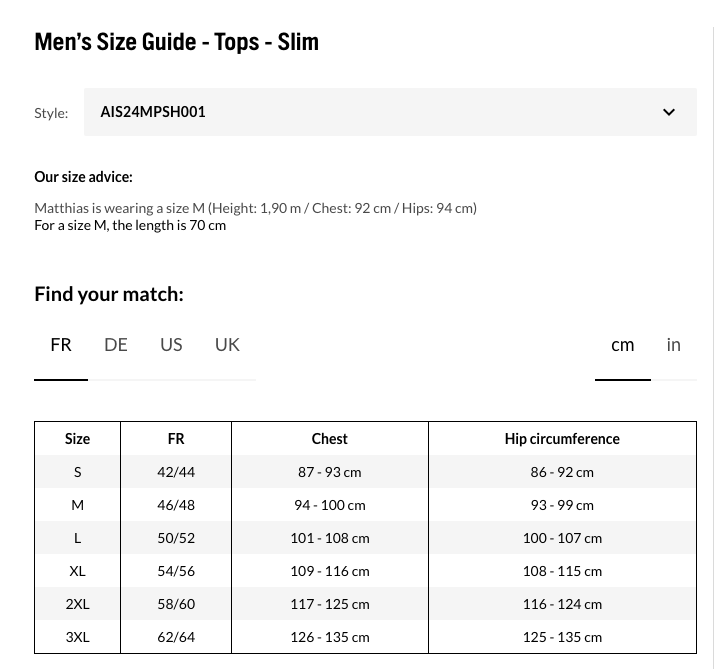714x669 pixels.
Task: Click the Hip circumference column header
Action: point(562,439)
